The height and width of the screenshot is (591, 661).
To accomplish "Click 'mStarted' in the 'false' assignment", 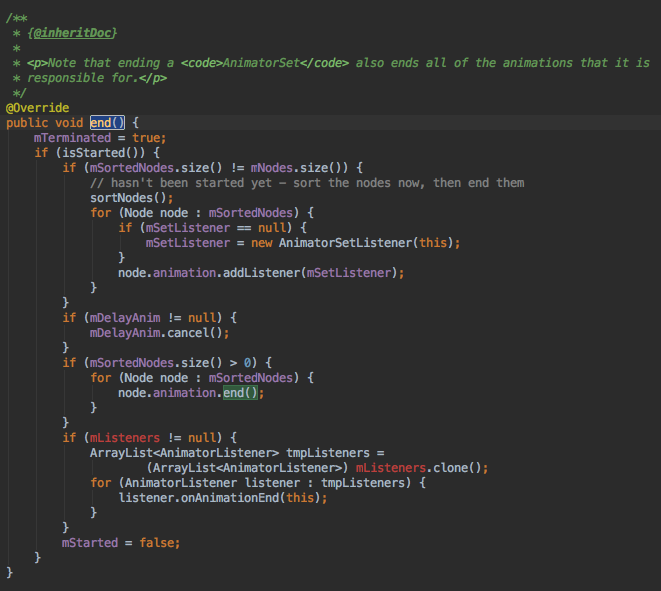I will (x=90, y=543).
